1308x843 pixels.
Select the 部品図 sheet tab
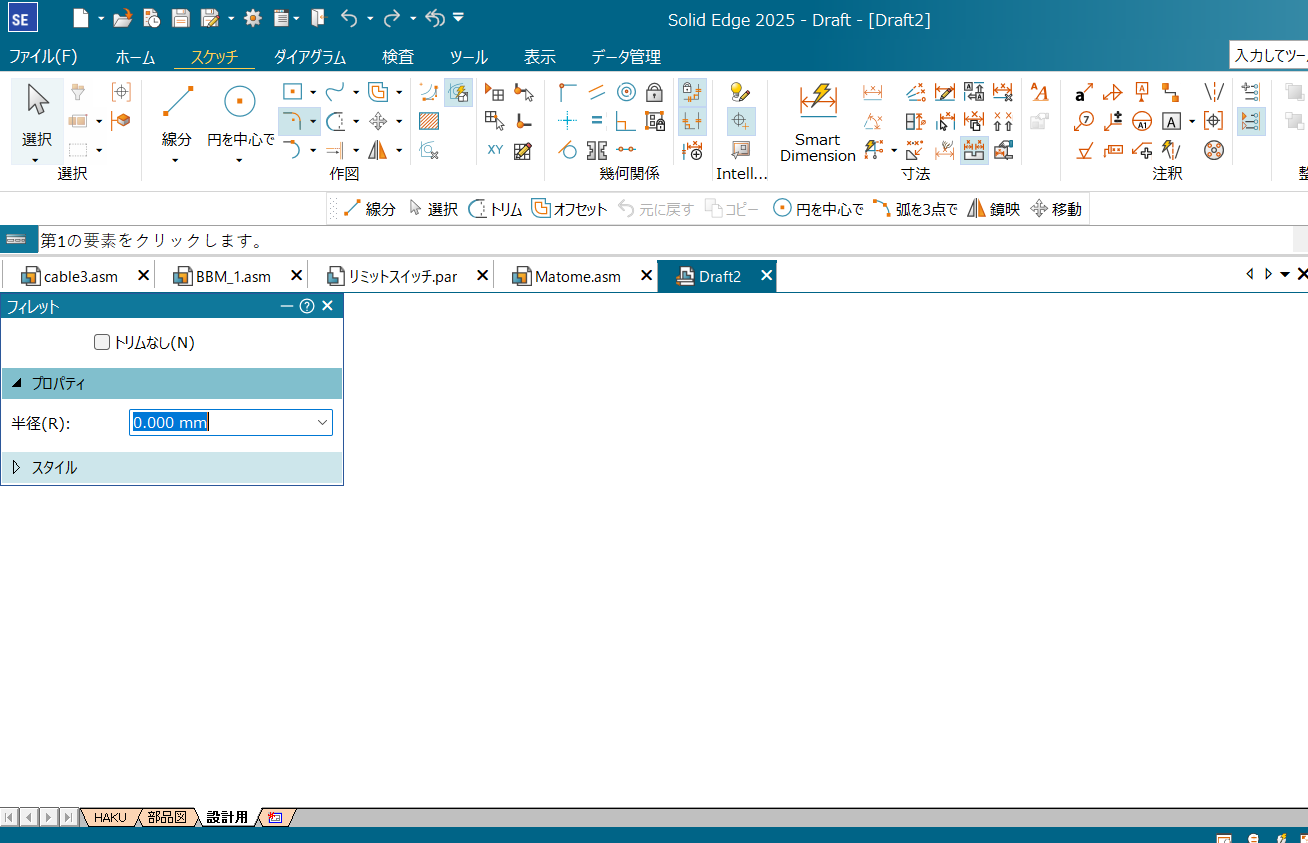(x=166, y=817)
